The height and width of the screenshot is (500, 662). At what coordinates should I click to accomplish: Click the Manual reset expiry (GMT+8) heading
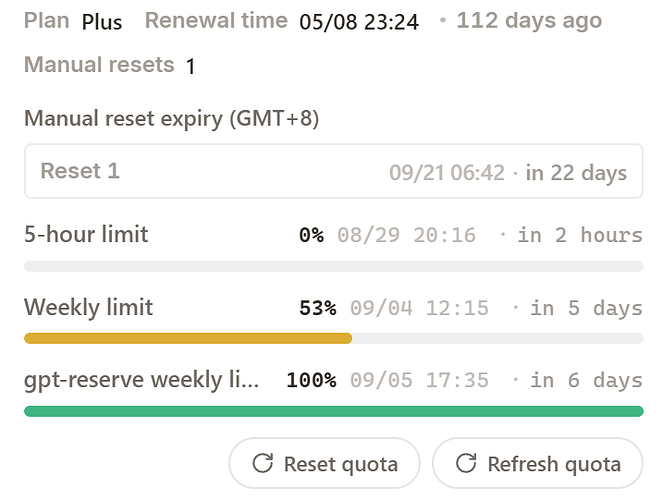[171, 118]
